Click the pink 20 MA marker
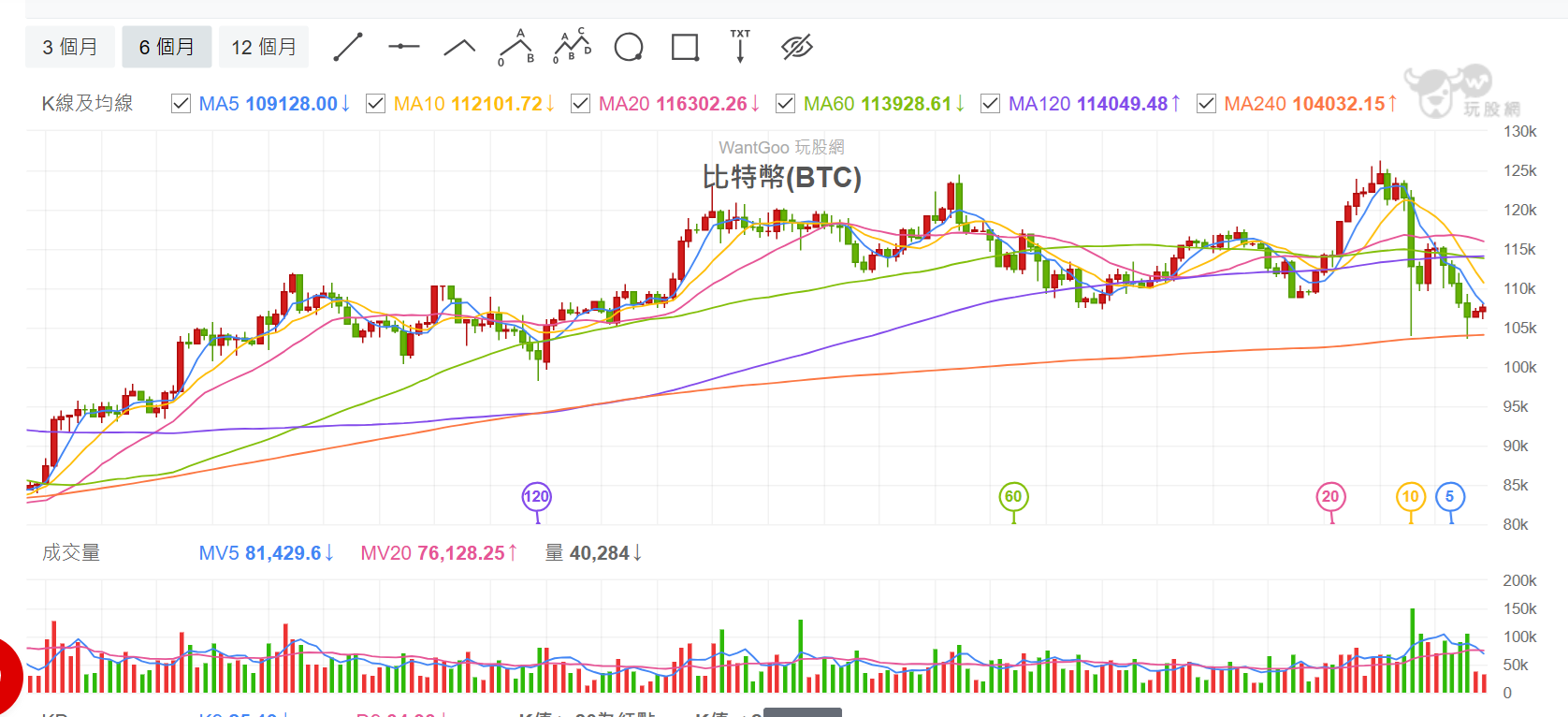Viewport: 1568px width, 717px height. click(1330, 497)
